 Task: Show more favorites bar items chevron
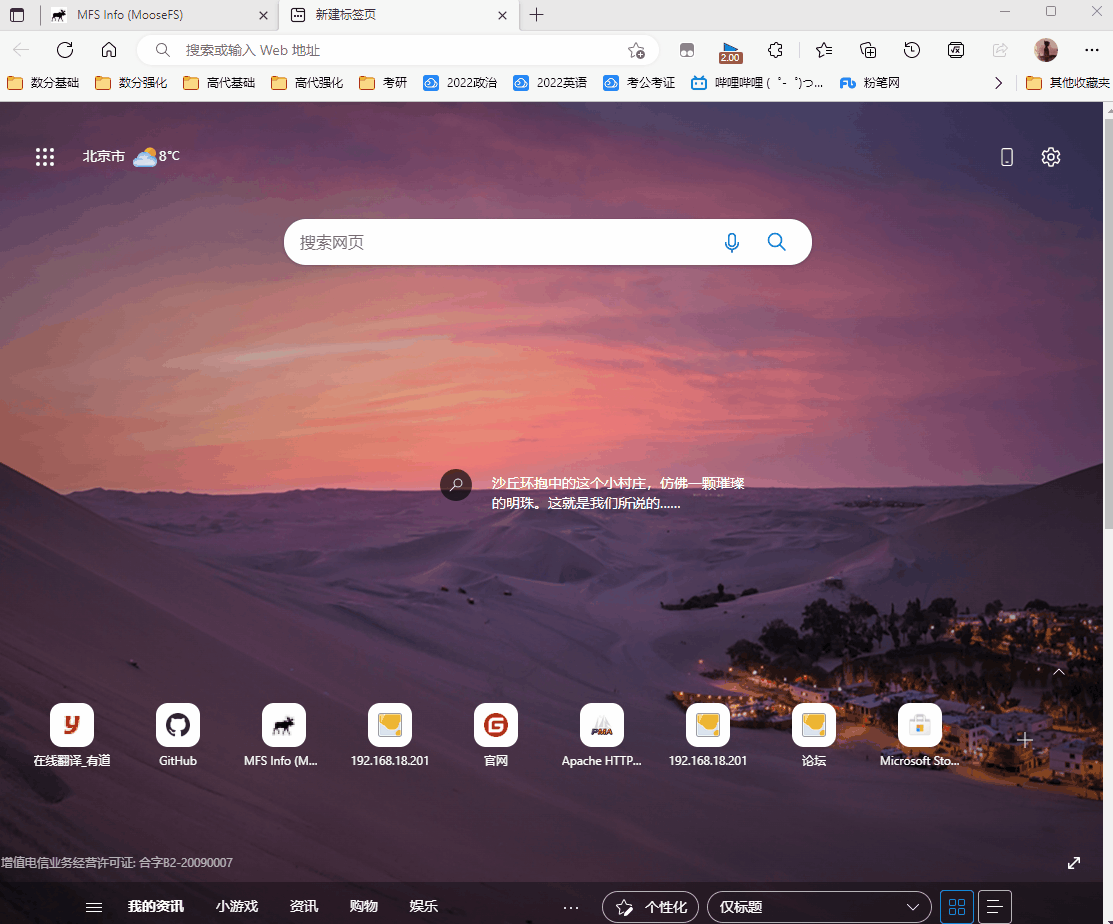pyautogui.click(x=998, y=83)
